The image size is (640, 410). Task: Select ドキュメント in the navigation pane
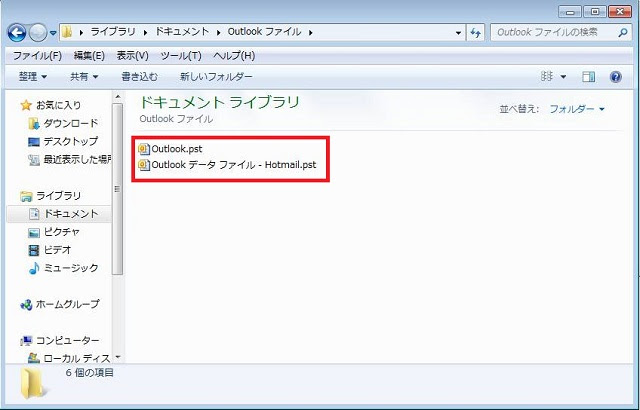71,214
